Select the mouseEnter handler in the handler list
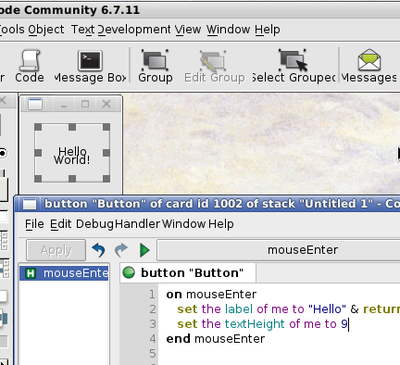Image resolution: width=400 pixels, height=365 pixels. click(x=64, y=273)
